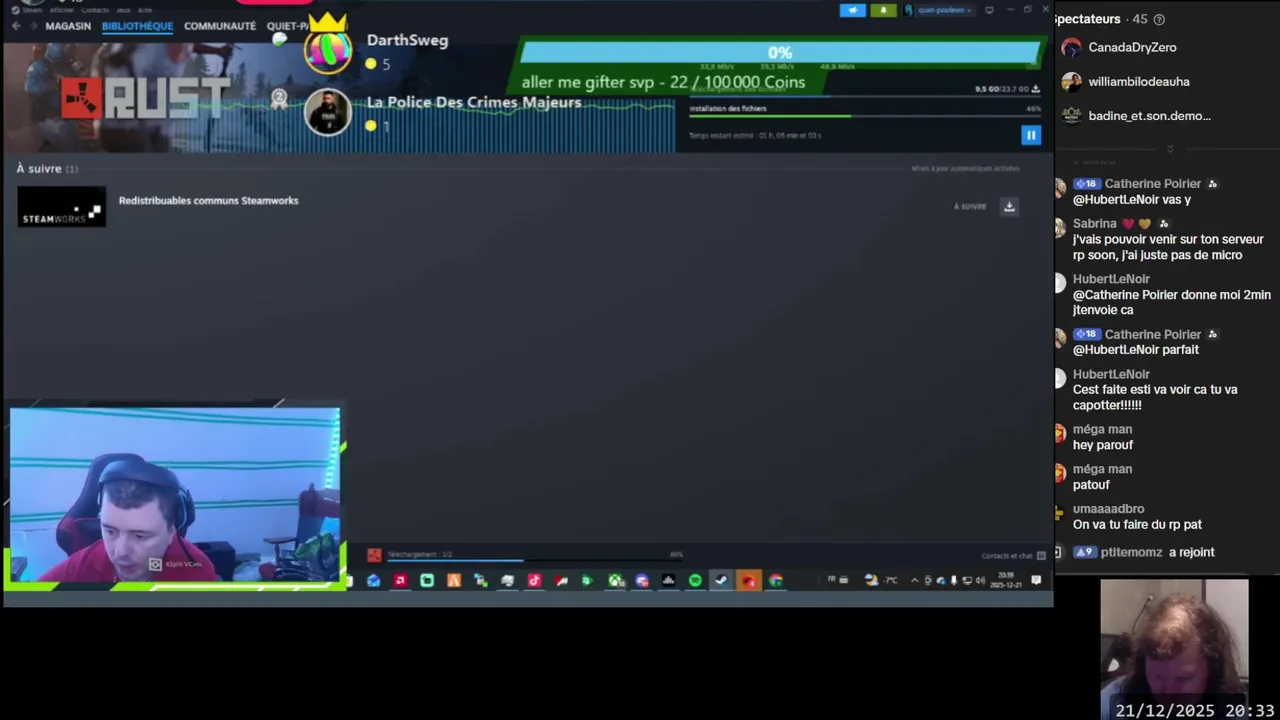Open the taskbar clock and date
Screen dimensions: 1280x720
pos(1005,580)
